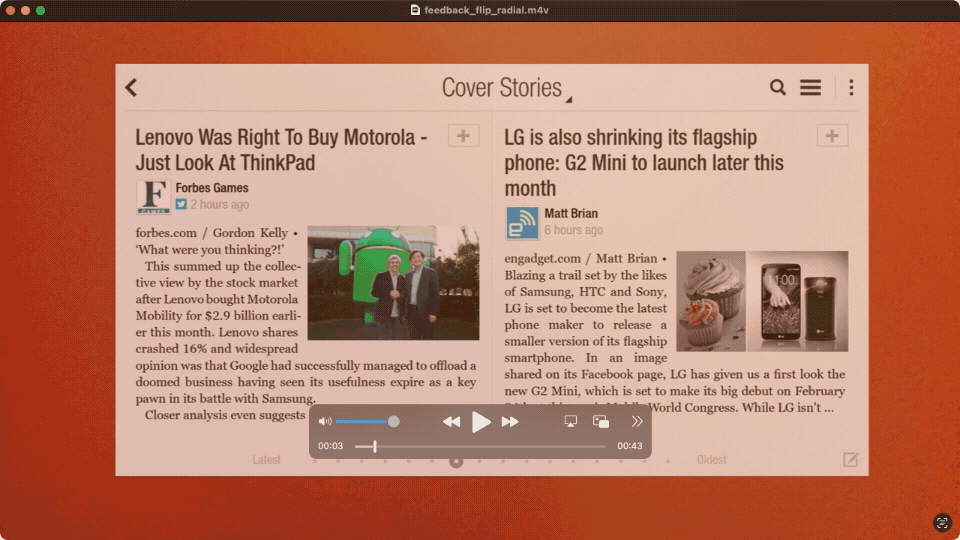Click the Matt Brian author name
960x540 pixels.
coord(571,214)
